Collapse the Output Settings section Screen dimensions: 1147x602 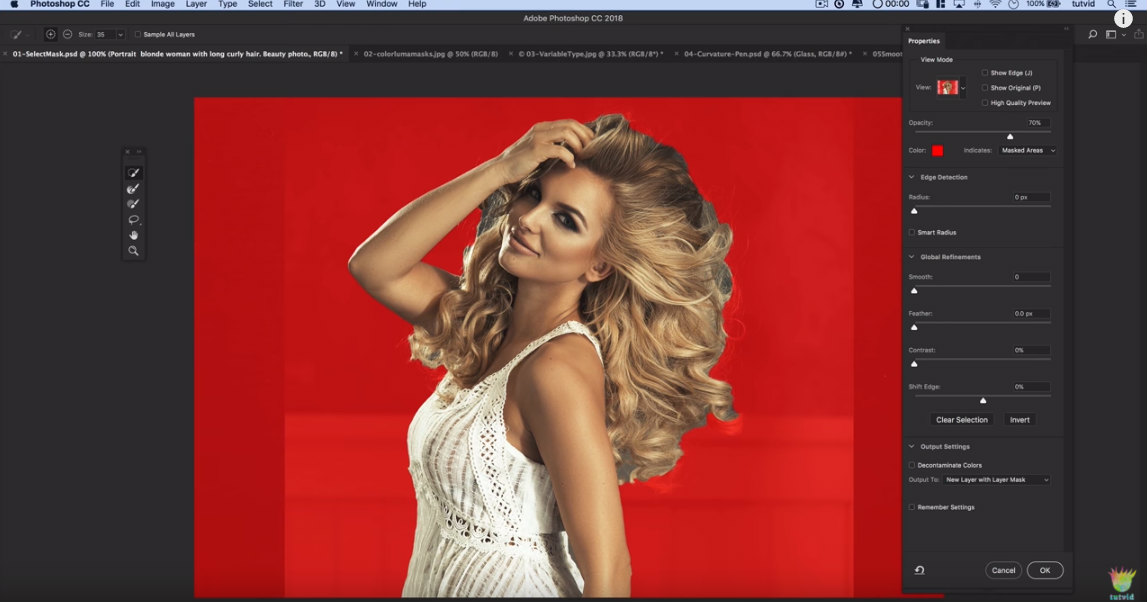(911, 446)
